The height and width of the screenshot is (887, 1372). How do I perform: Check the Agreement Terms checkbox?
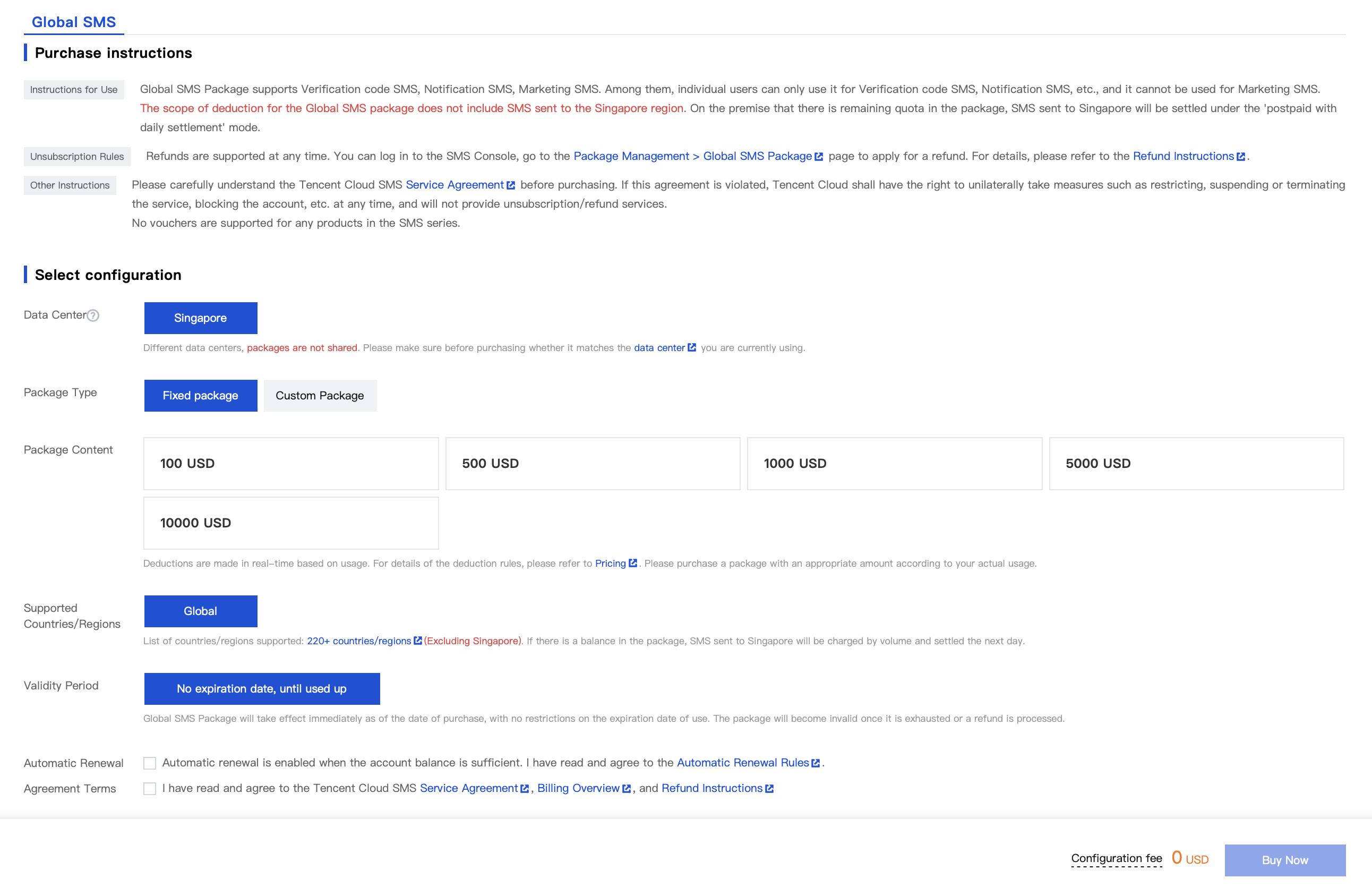pyautogui.click(x=150, y=788)
